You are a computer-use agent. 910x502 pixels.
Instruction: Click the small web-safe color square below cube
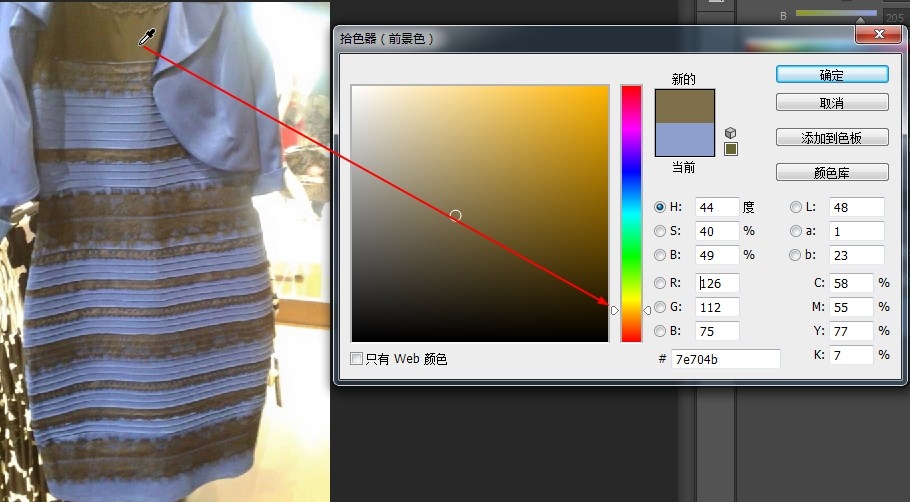pyautogui.click(x=731, y=149)
